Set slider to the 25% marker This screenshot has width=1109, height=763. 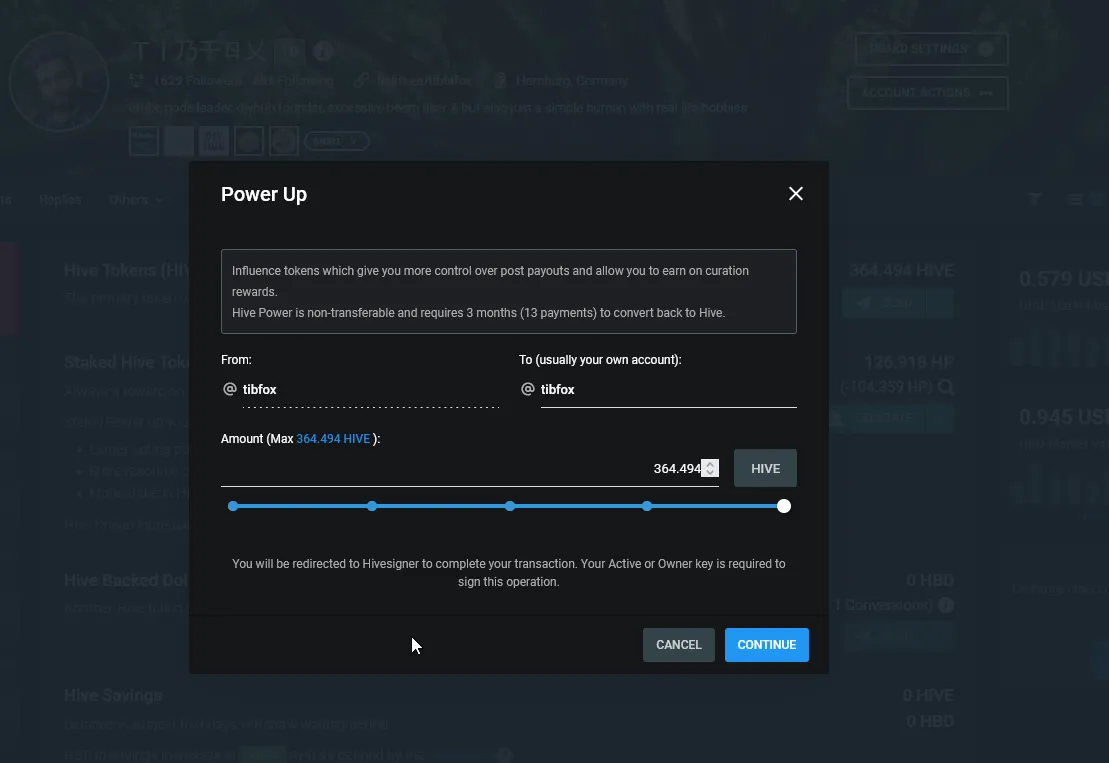click(372, 506)
